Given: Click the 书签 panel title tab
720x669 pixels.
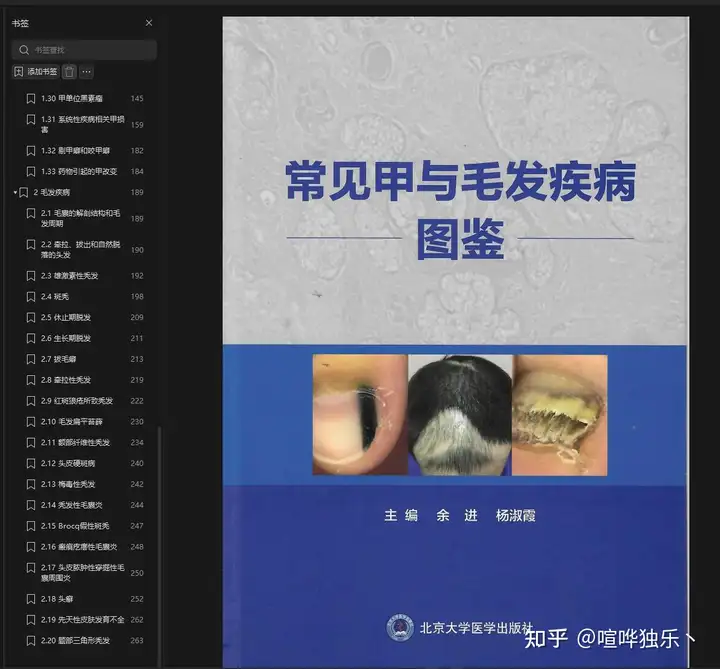Looking at the screenshot, I should pos(21,23).
